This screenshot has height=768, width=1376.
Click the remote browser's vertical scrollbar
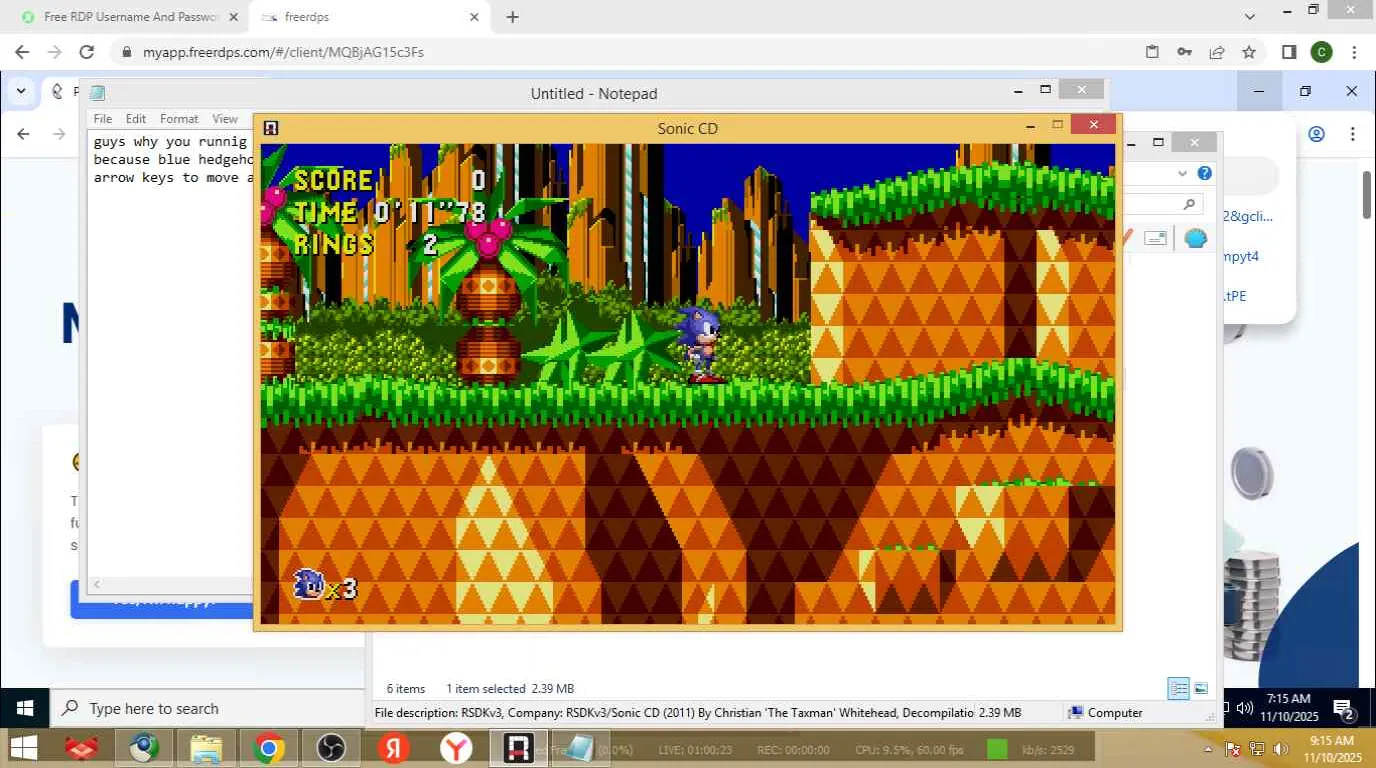click(x=1367, y=195)
